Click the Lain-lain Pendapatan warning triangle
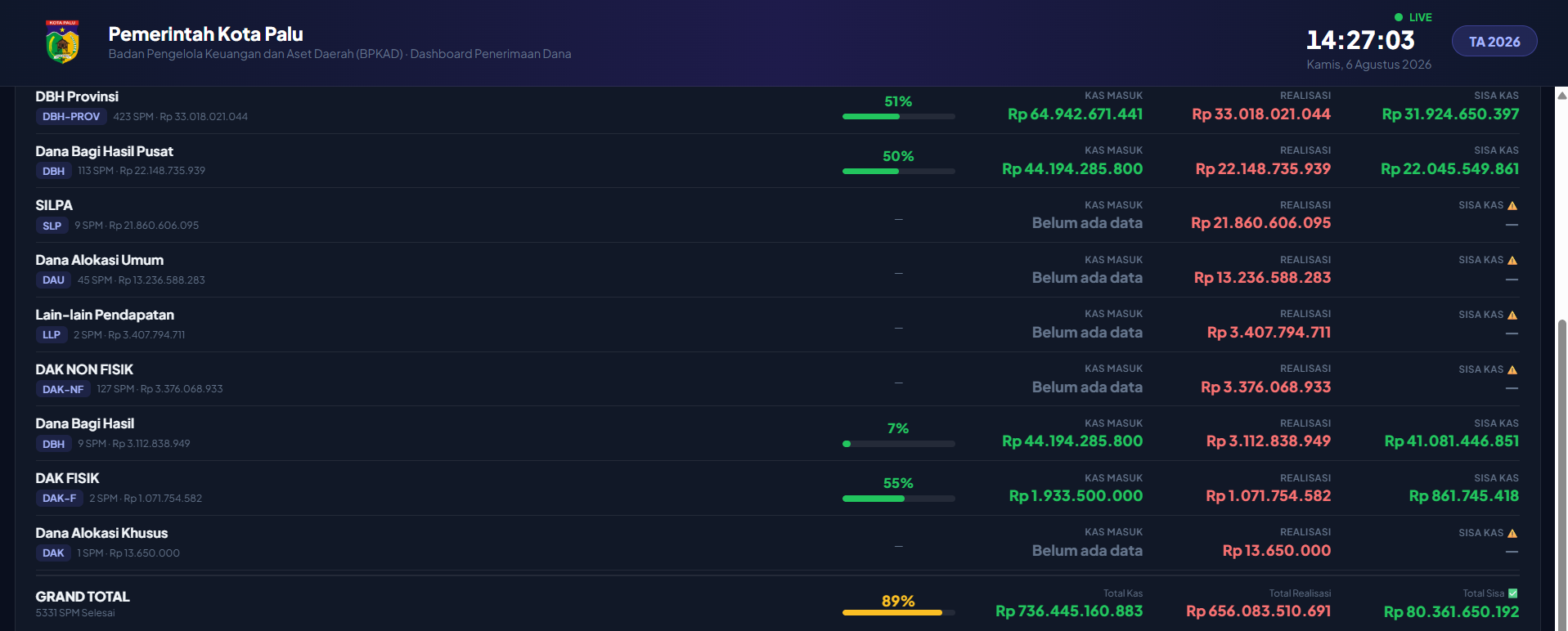Screen dimensions: 1568x631 (1512, 315)
